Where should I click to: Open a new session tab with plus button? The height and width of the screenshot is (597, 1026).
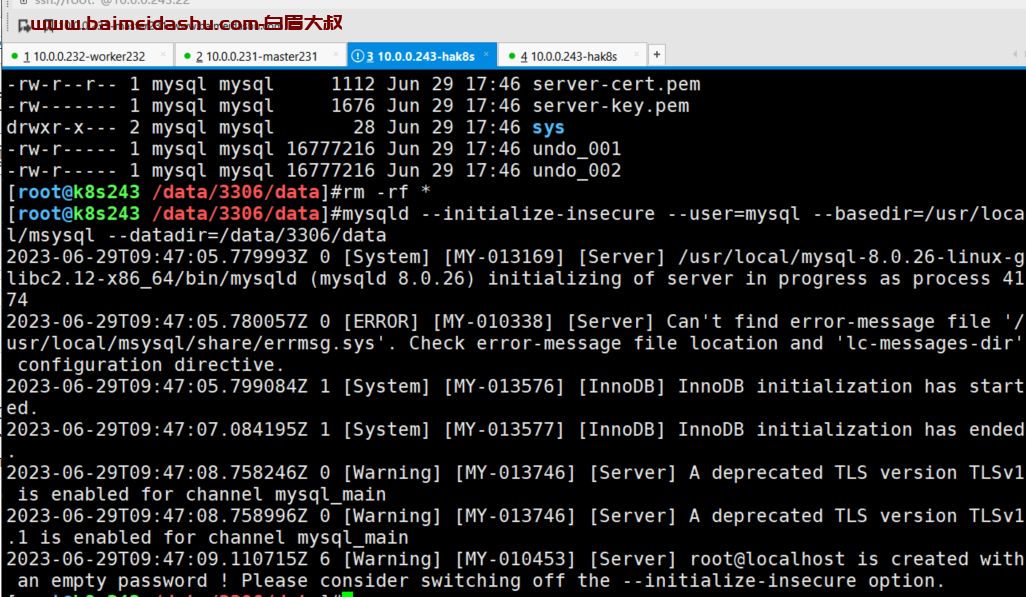(656, 55)
